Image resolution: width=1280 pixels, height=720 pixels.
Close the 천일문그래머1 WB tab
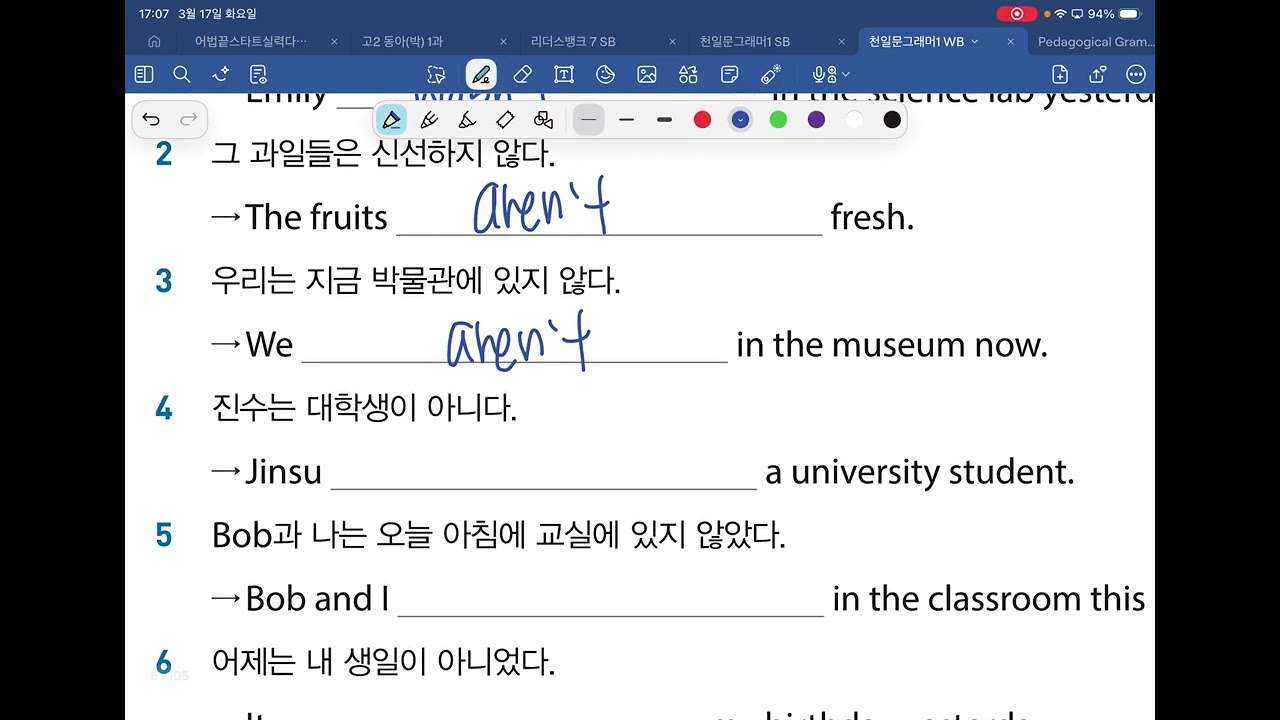1011,42
